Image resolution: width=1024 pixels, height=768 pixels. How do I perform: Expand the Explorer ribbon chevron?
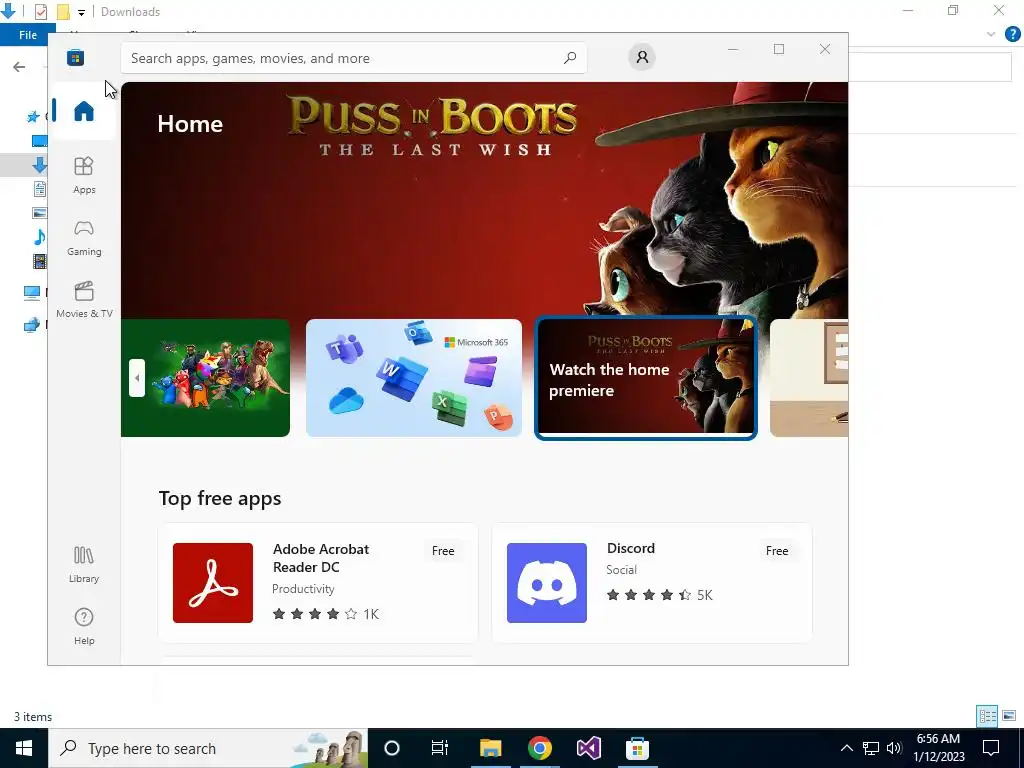pos(991,34)
